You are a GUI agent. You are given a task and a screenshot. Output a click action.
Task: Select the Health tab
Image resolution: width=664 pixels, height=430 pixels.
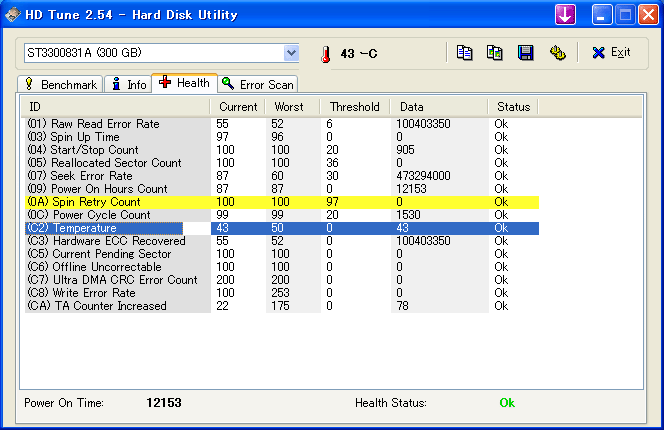(x=184, y=83)
